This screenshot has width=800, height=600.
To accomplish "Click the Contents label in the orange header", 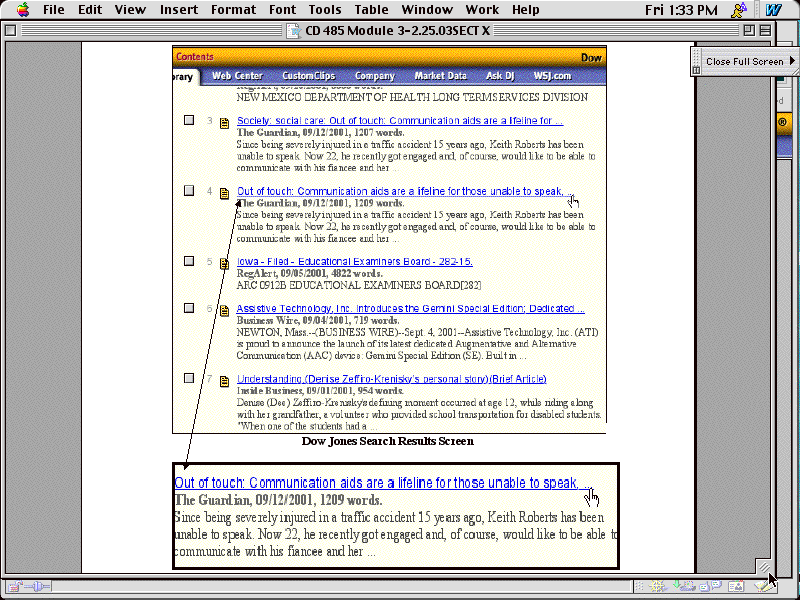I will [194, 57].
